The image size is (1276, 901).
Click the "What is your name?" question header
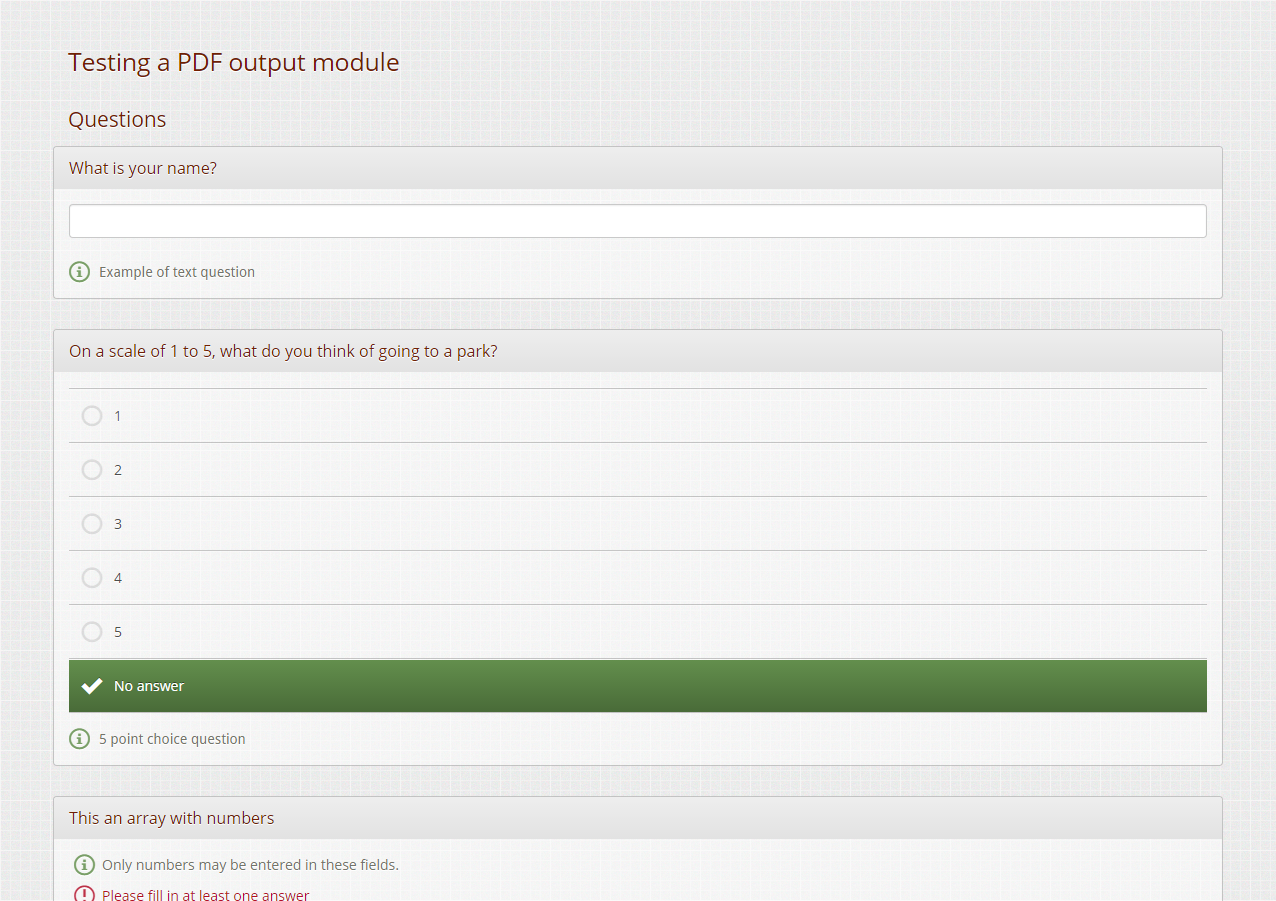[x=143, y=168]
